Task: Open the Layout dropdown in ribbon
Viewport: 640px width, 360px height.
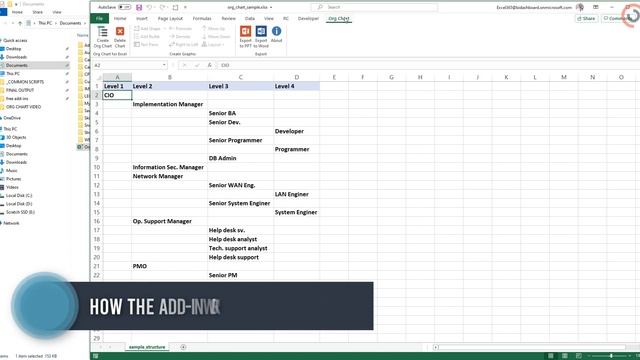Action: pos(213,44)
